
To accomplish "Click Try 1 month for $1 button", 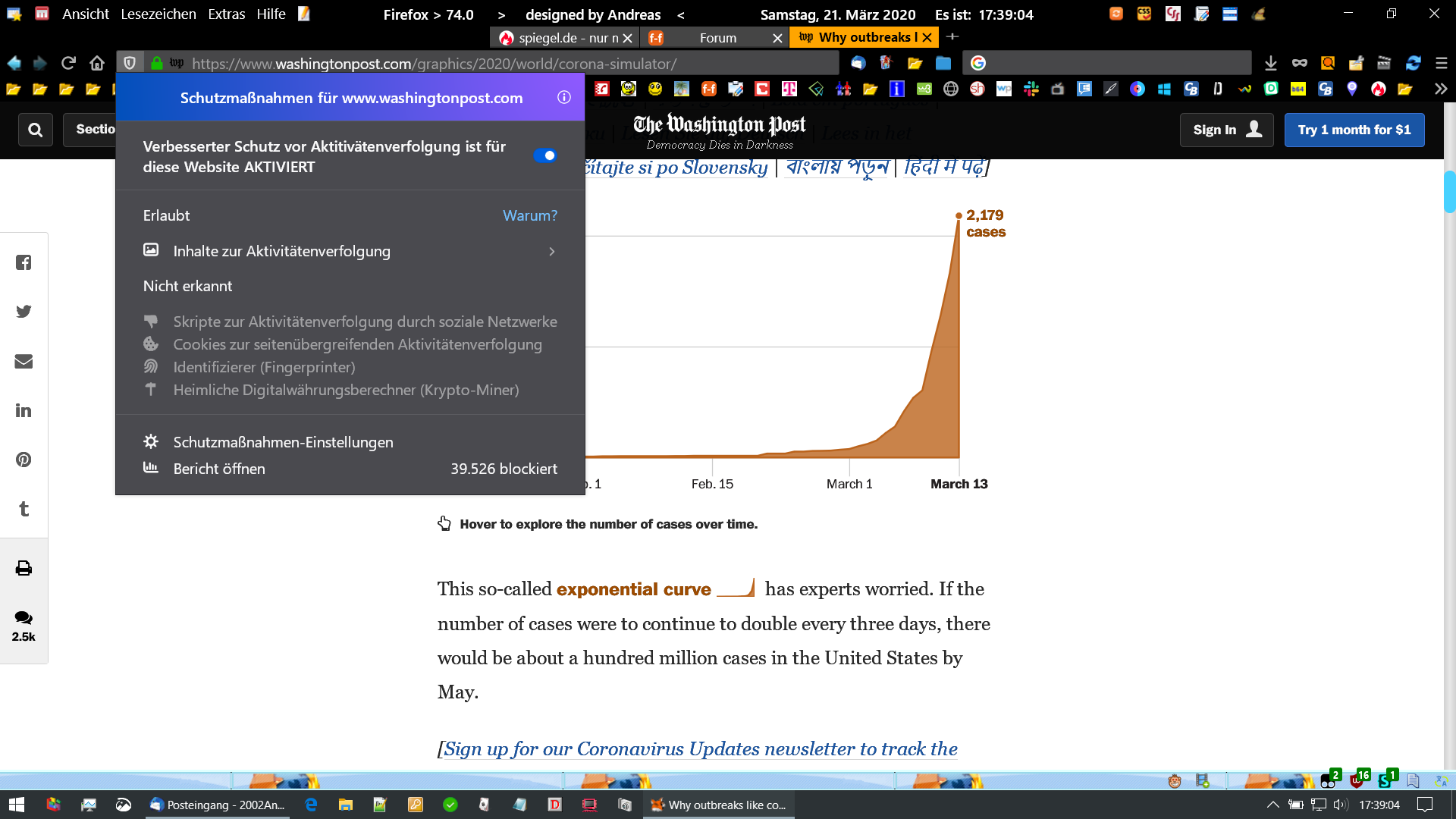I will [x=1354, y=130].
